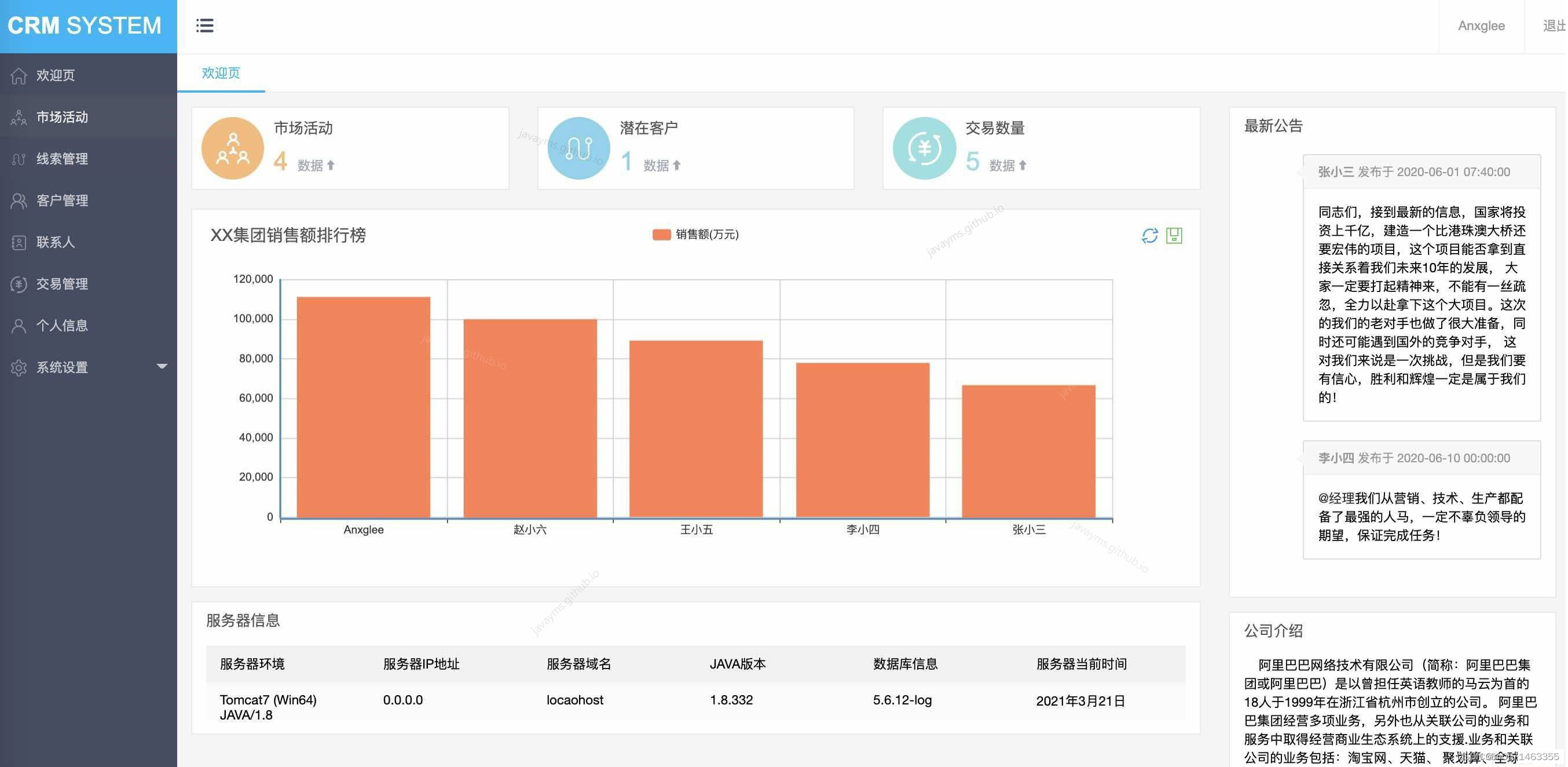Image resolution: width=1568 pixels, height=767 pixels.
Task: Open 线索管理 in the sidebar
Action: pyautogui.click(x=62, y=159)
